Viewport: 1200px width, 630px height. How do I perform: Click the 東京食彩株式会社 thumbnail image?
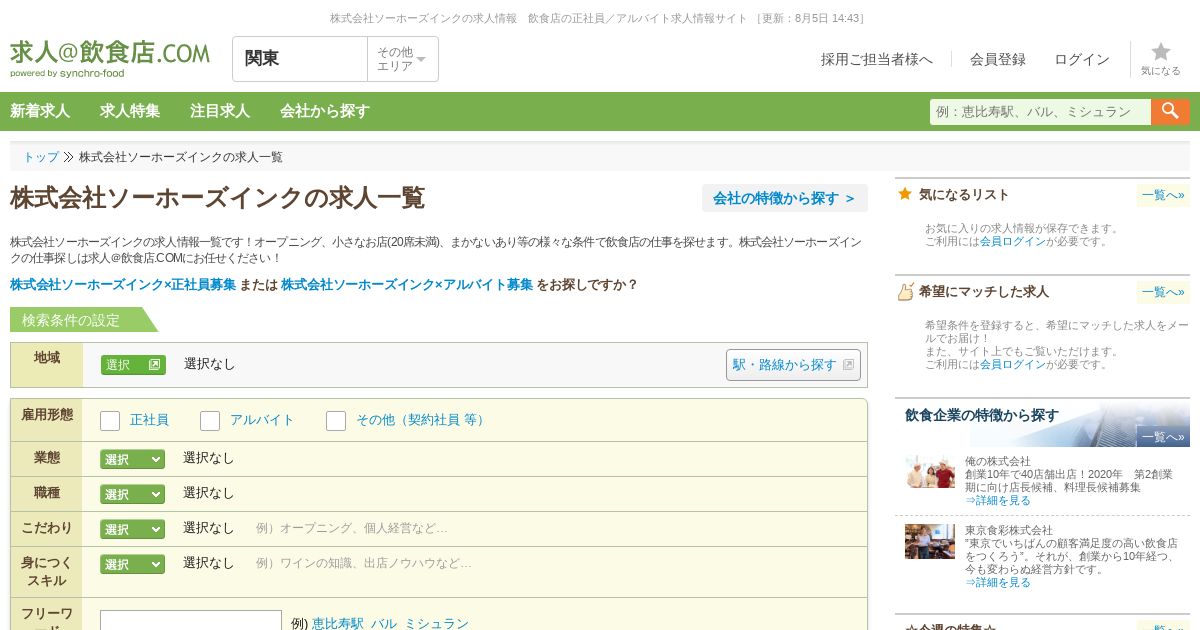point(930,541)
